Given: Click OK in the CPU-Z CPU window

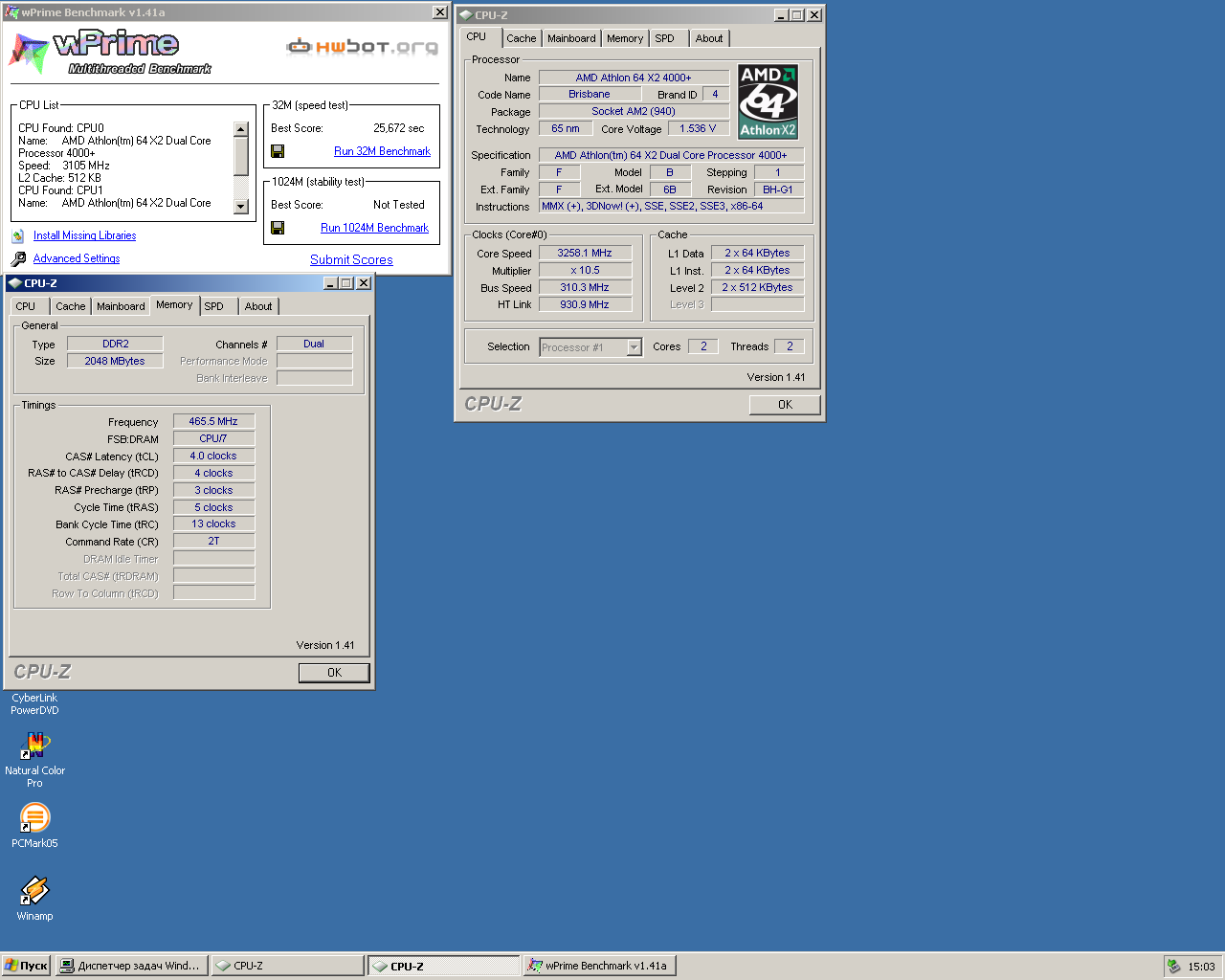Looking at the screenshot, I should 785,405.
